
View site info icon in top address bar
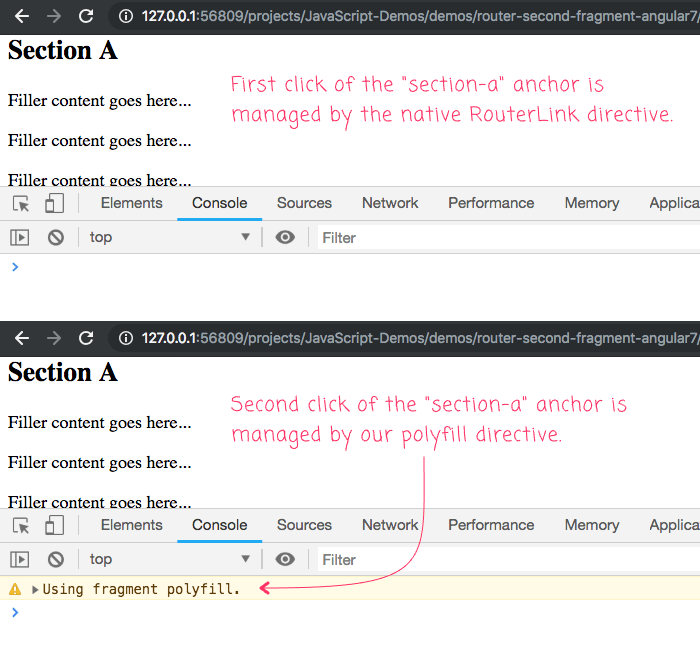(126, 17)
